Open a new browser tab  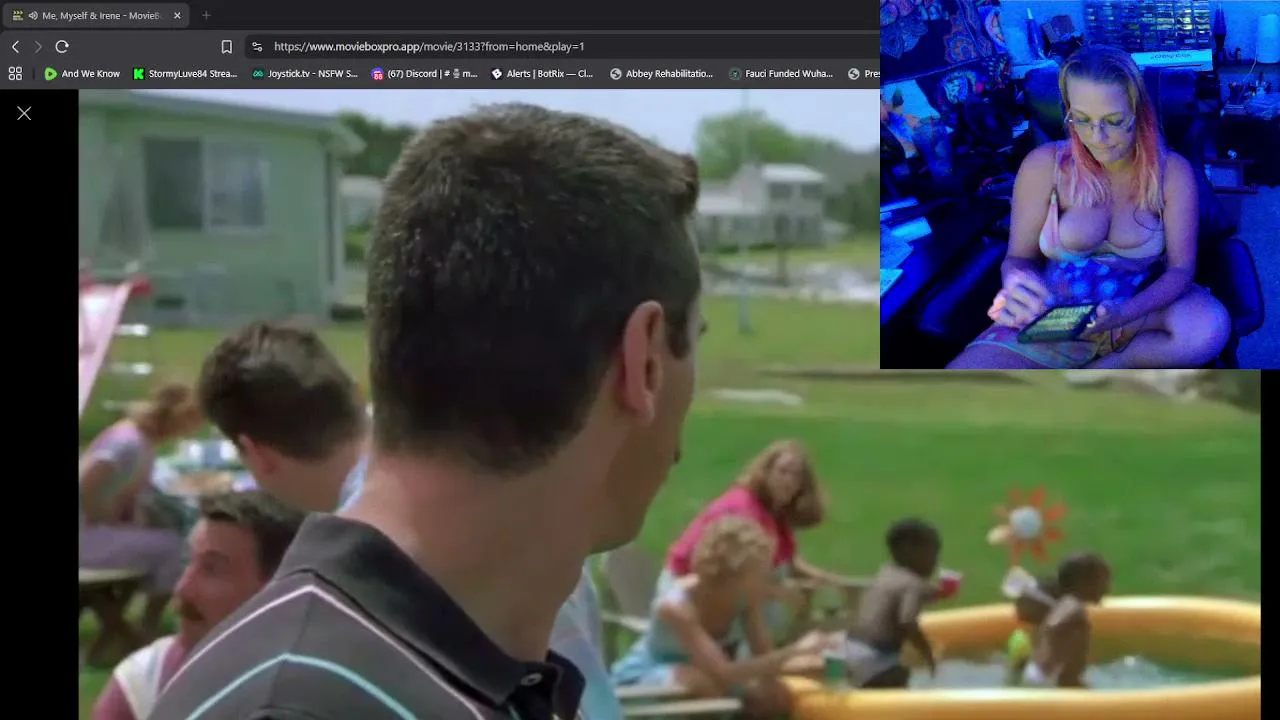pos(206,16)
